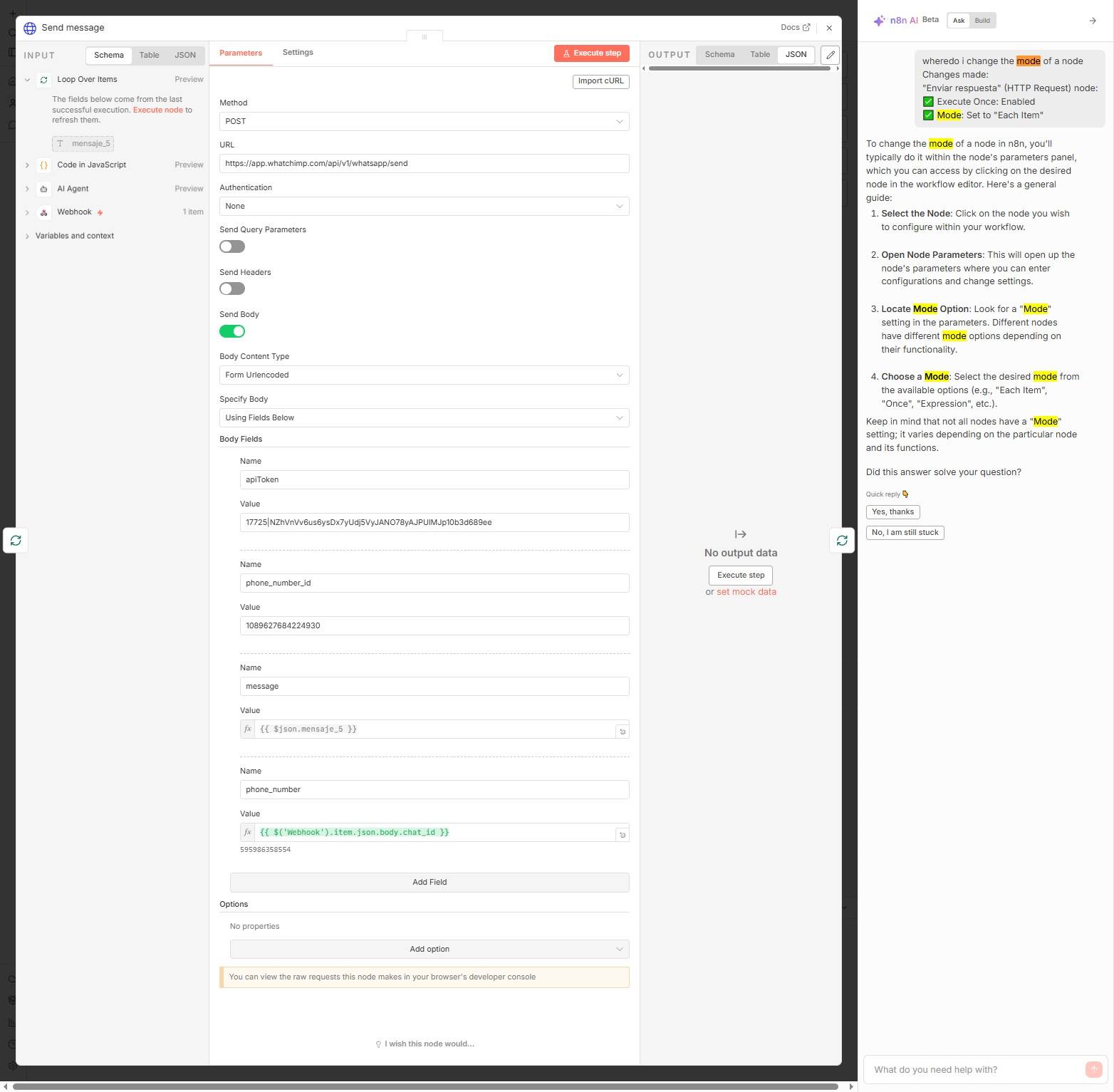This screenshot has height=1092, width=1114.
Task: Click the bottom horizontal page scrollbar
Action: pos(425,1087)
